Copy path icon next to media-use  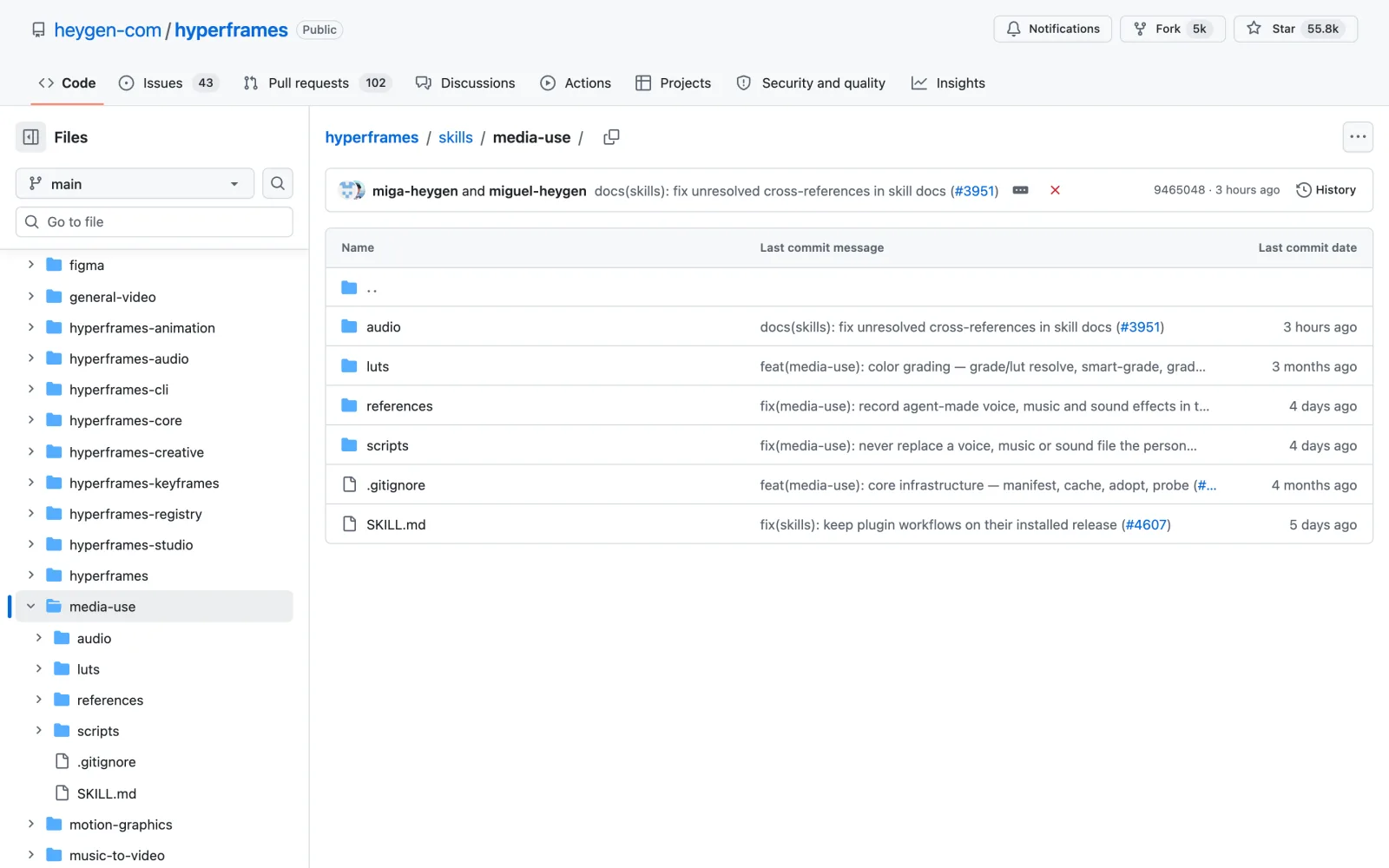click(611, 137)
